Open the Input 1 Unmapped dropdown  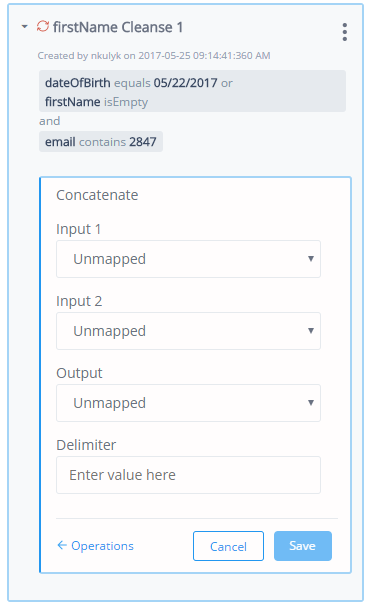(188, 259)
